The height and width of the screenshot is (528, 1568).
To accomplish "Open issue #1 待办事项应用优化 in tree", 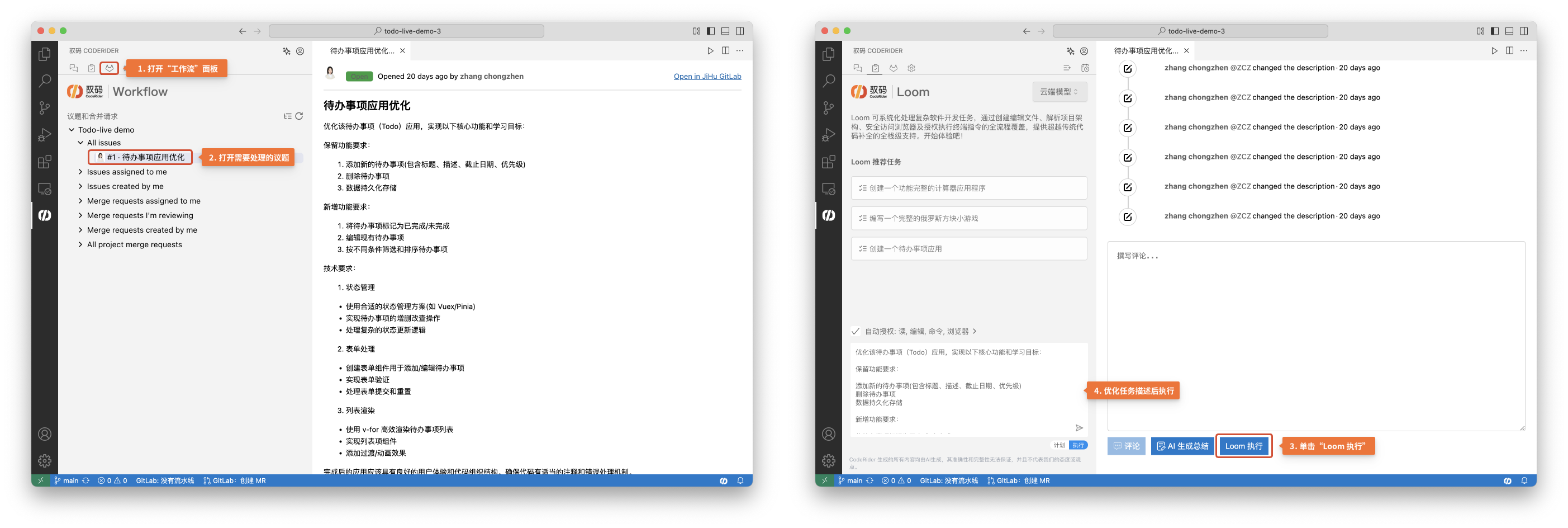I will [141, 157].
